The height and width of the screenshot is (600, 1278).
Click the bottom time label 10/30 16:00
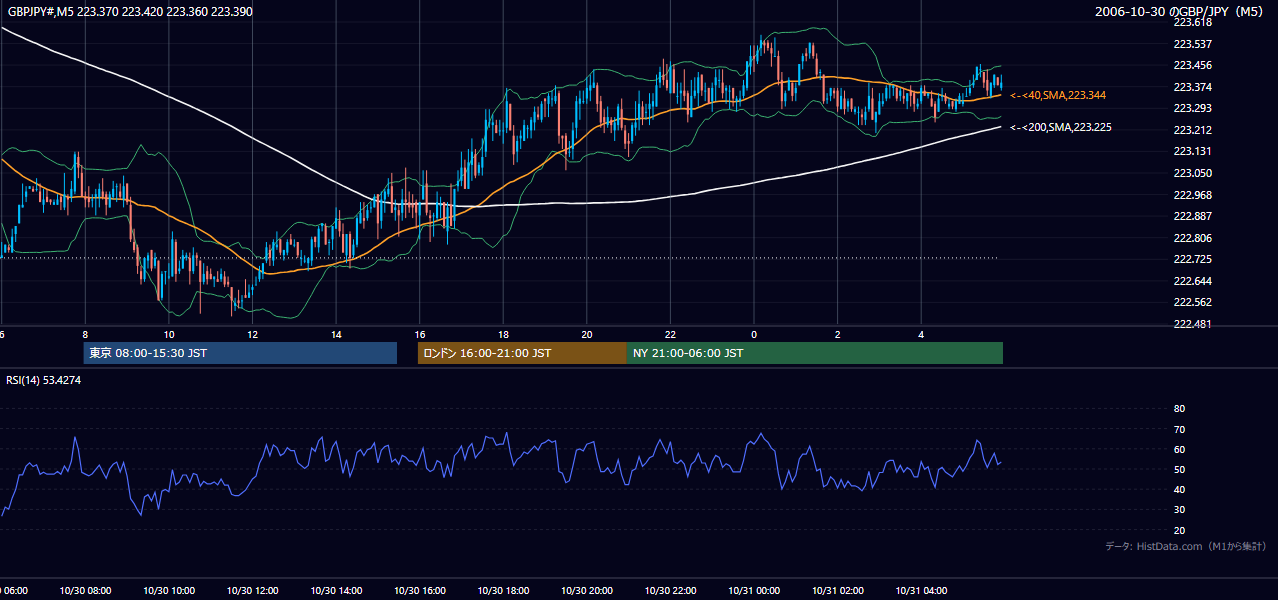point(419,591)
